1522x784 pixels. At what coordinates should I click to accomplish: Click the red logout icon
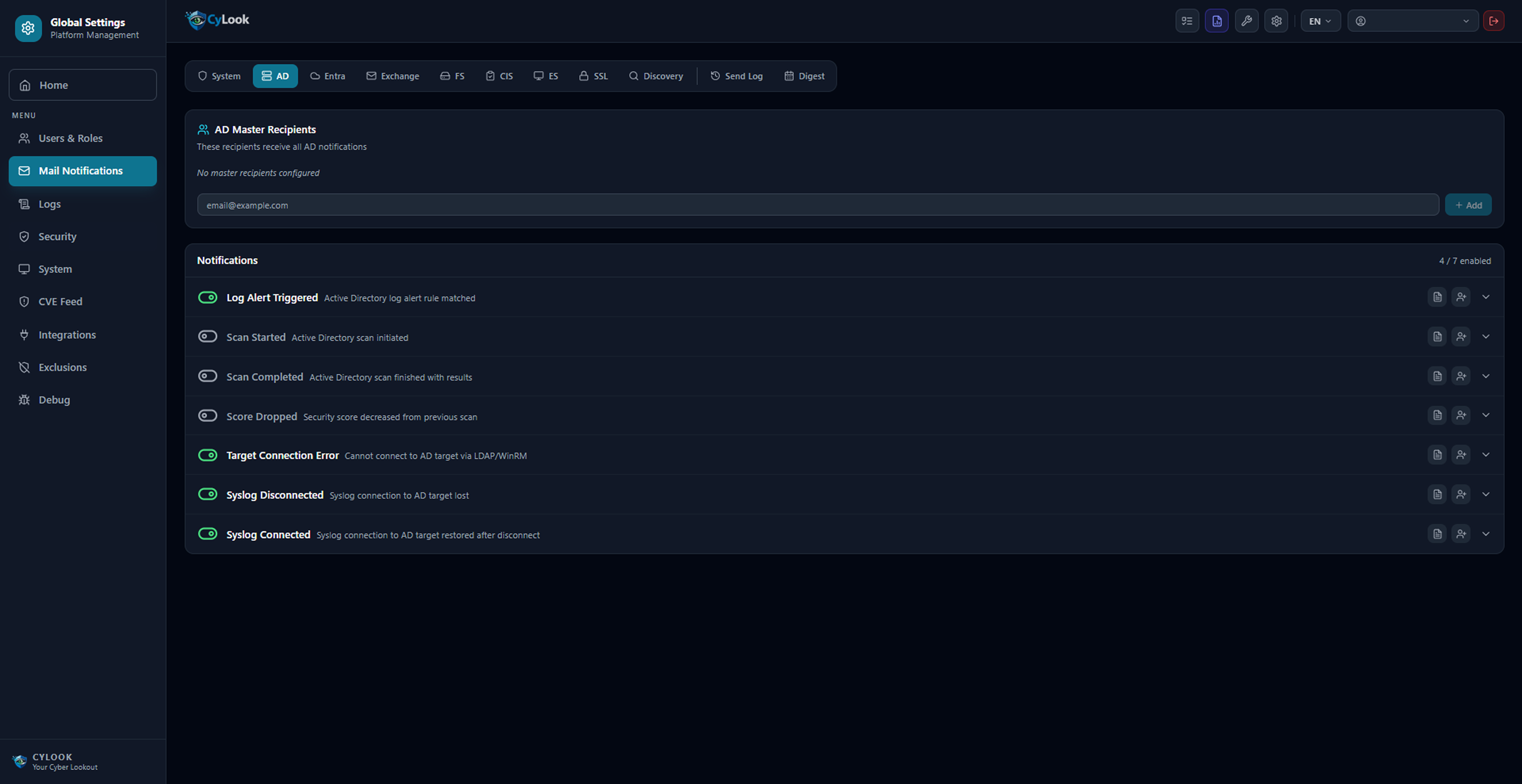click(1493, 21)
